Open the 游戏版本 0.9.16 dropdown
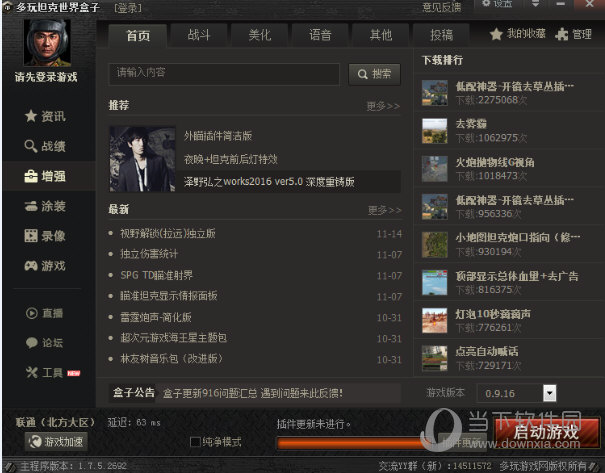The image size is (605, 473). (x=549, y=393)
